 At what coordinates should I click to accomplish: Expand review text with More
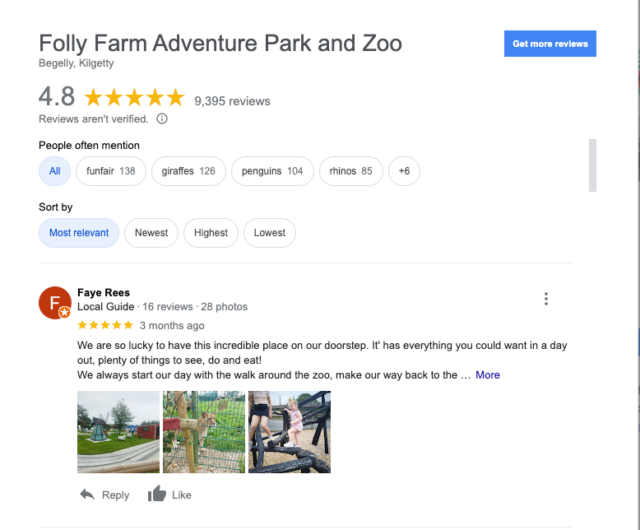click(488, 375)
